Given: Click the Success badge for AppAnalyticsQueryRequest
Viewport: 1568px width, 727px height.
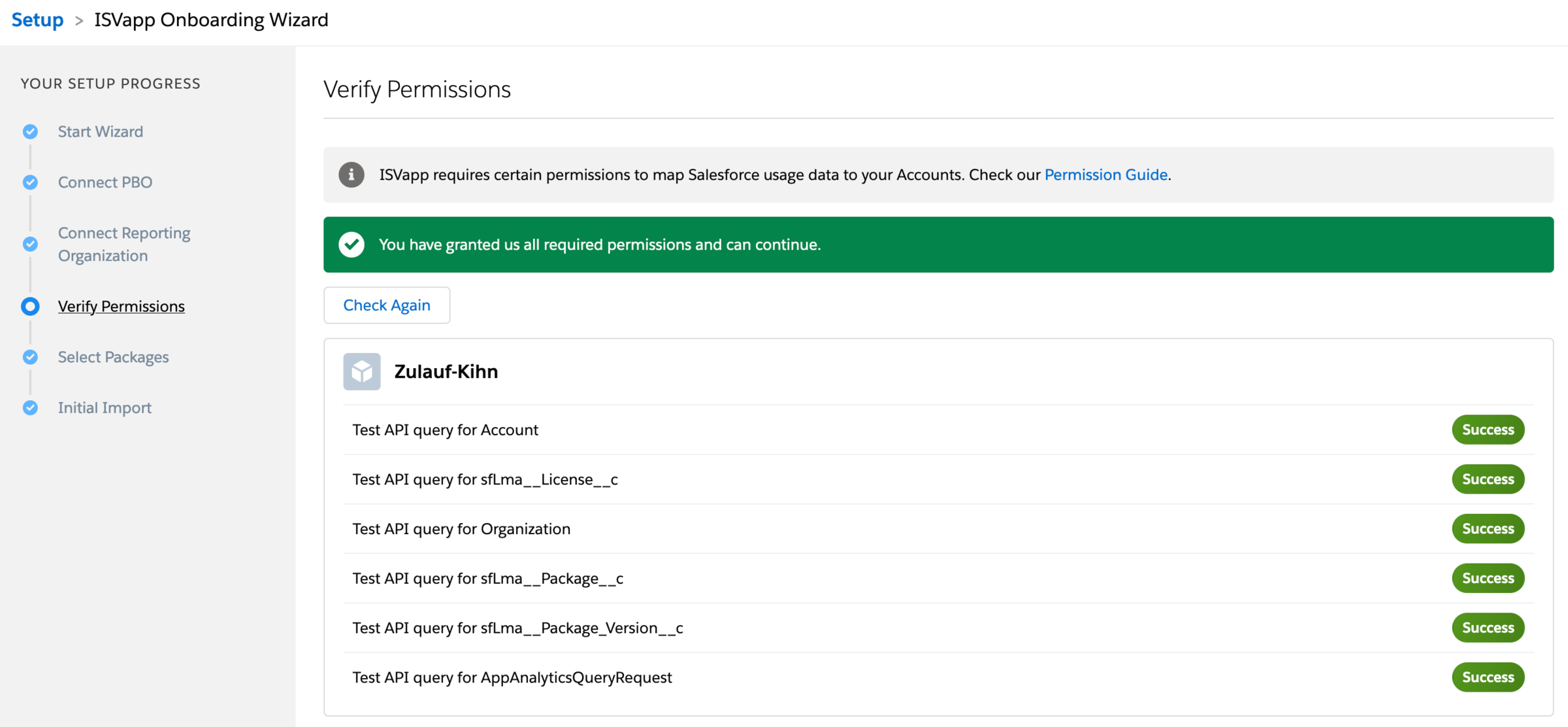Looking at the screenshot, I should click(1488, 677).
